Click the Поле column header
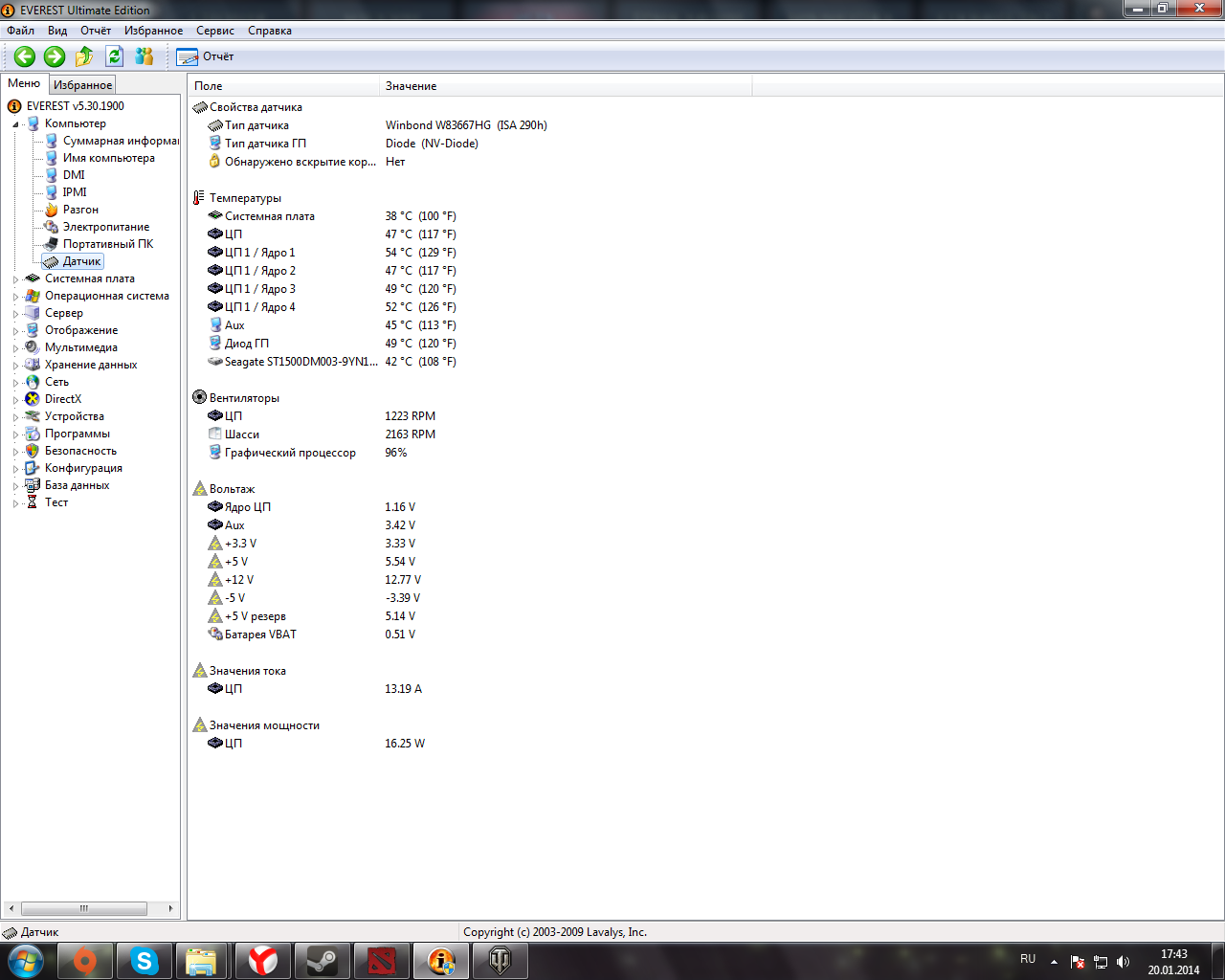 click(x=283, y=86)
